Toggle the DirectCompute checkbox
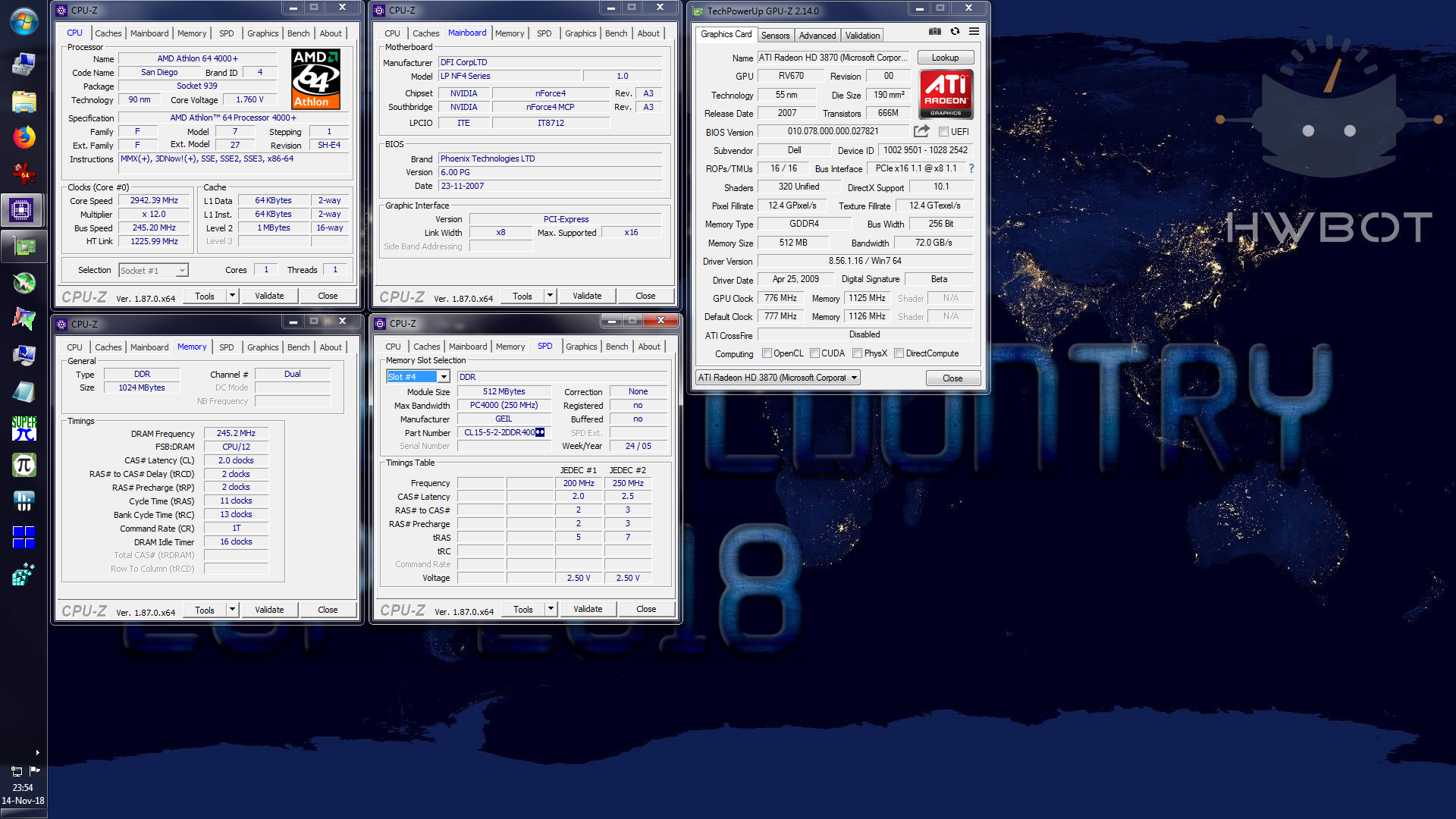1456x819 pixels. coord(899,353)
